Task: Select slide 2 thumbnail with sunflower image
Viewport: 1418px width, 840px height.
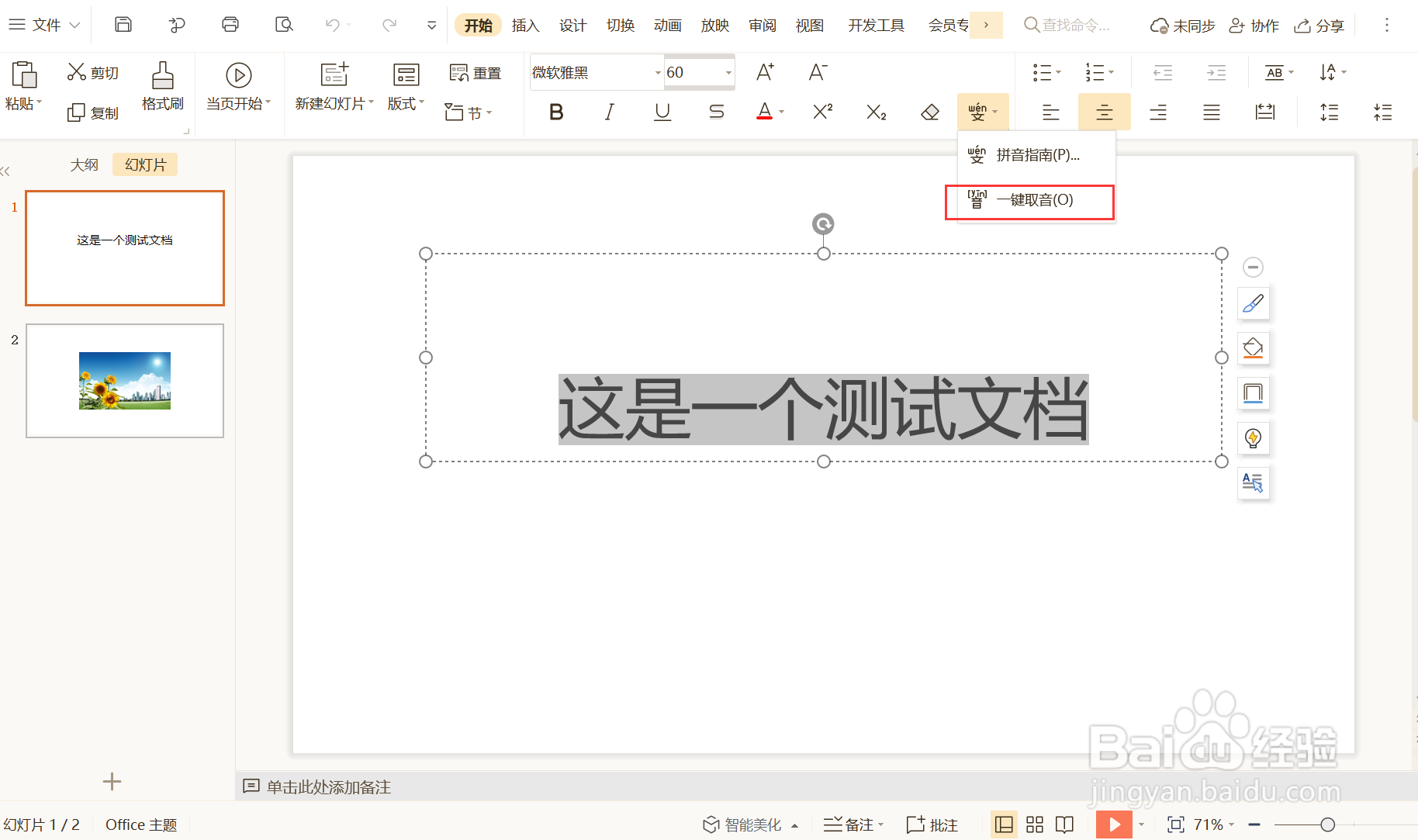Action: (125, 381)
